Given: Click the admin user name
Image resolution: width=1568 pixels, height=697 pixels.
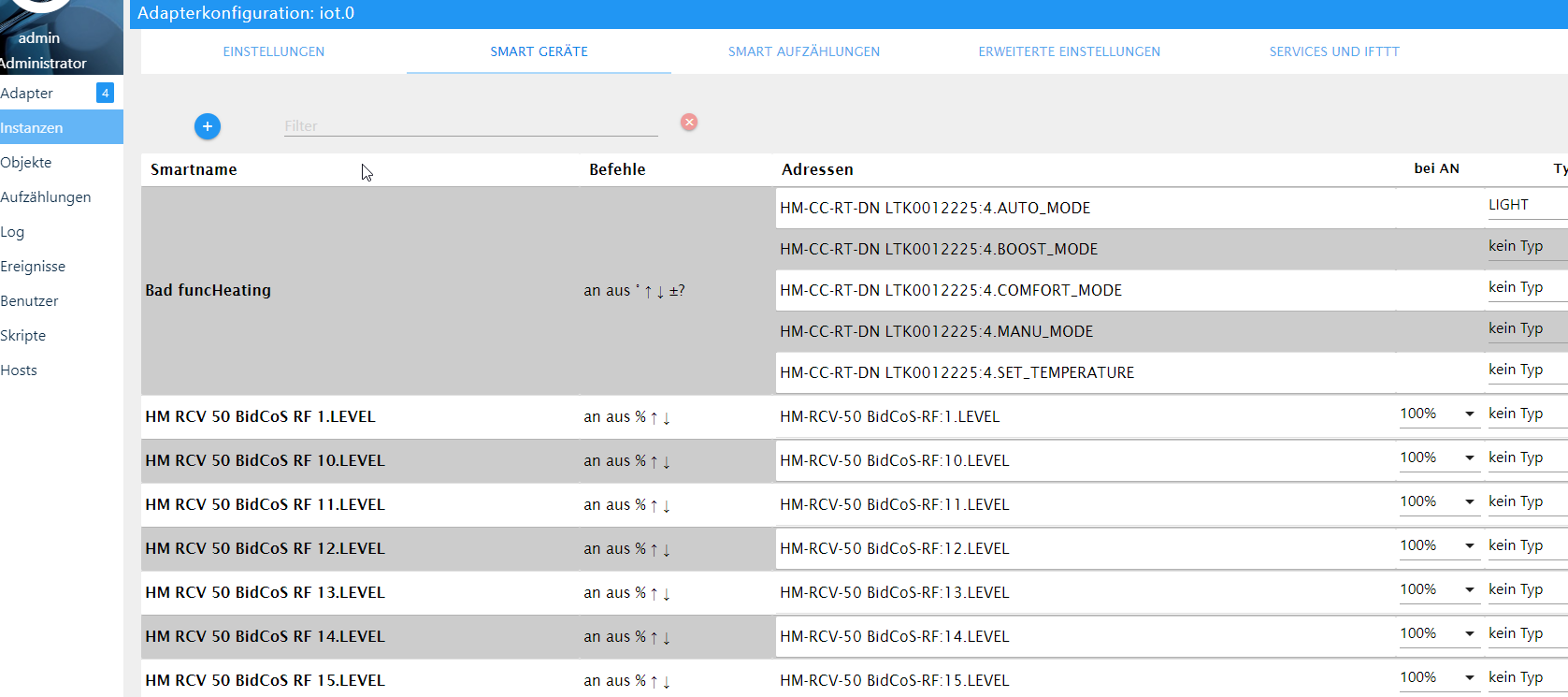Looking at the screenshot, I should tap(38, 37).
